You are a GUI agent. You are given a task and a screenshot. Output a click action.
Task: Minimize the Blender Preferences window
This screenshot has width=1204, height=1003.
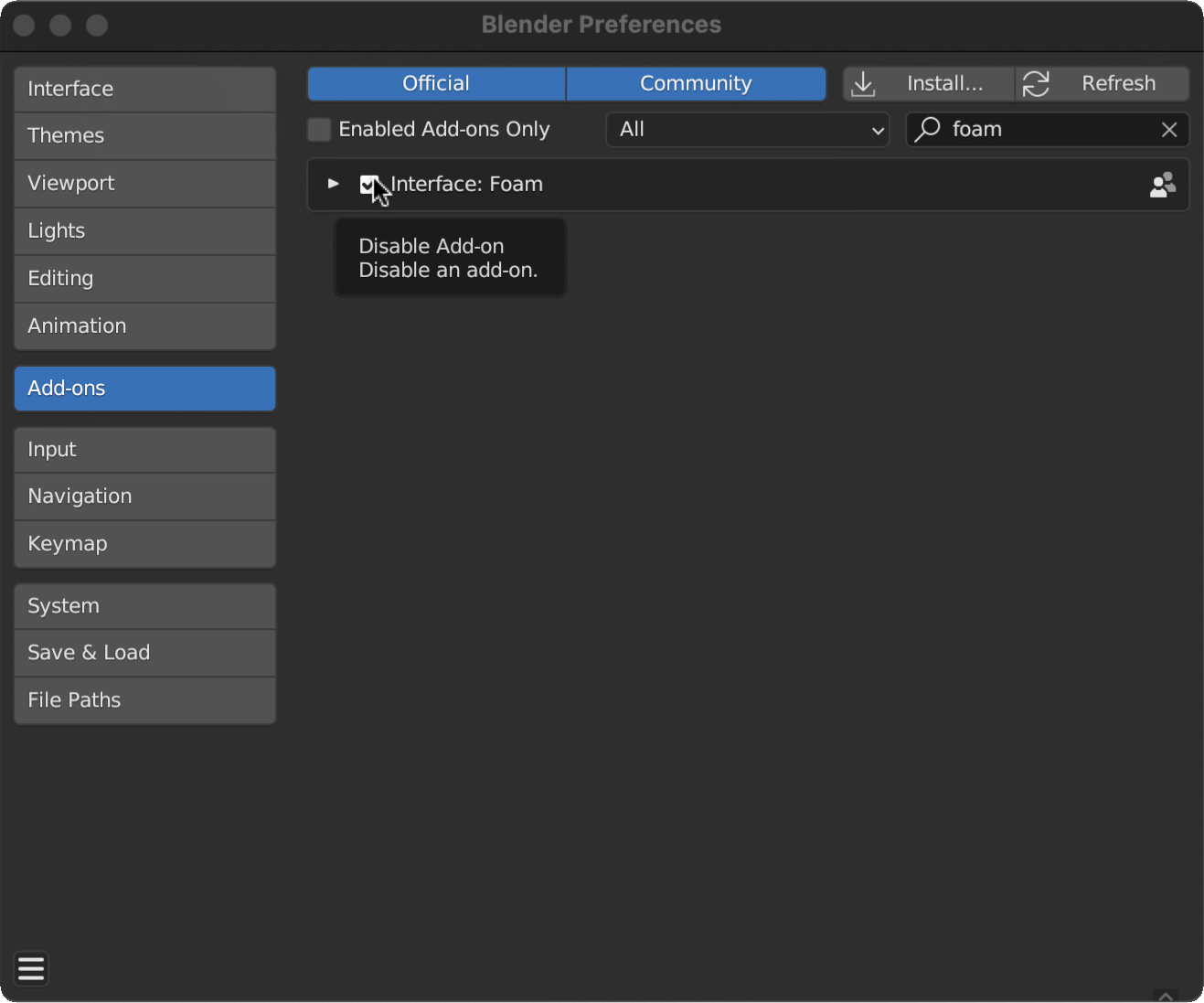[x=60, y=26]
